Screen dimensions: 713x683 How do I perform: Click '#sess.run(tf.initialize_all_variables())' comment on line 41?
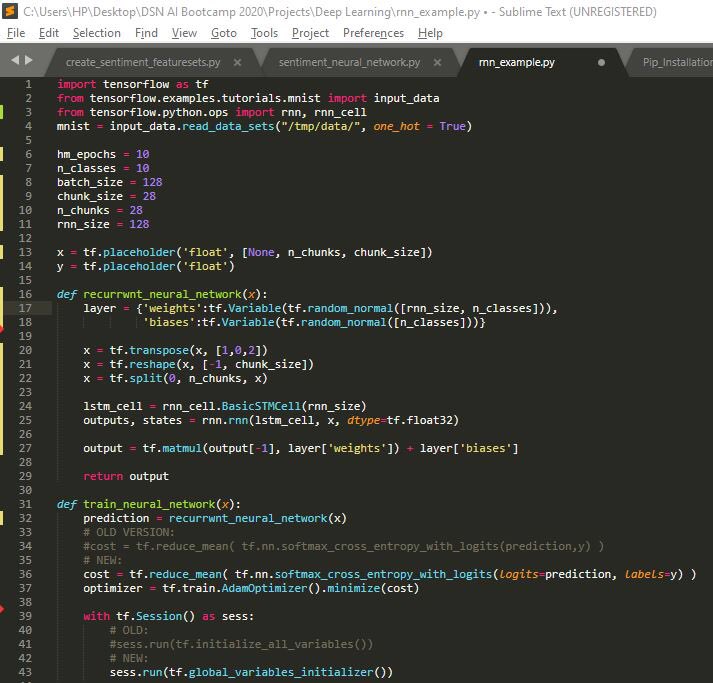(x=241, y=644)
